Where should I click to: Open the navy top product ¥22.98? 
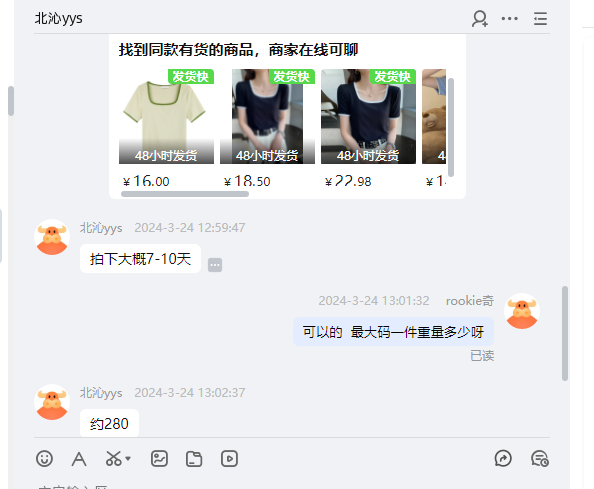tap(368, 129)
